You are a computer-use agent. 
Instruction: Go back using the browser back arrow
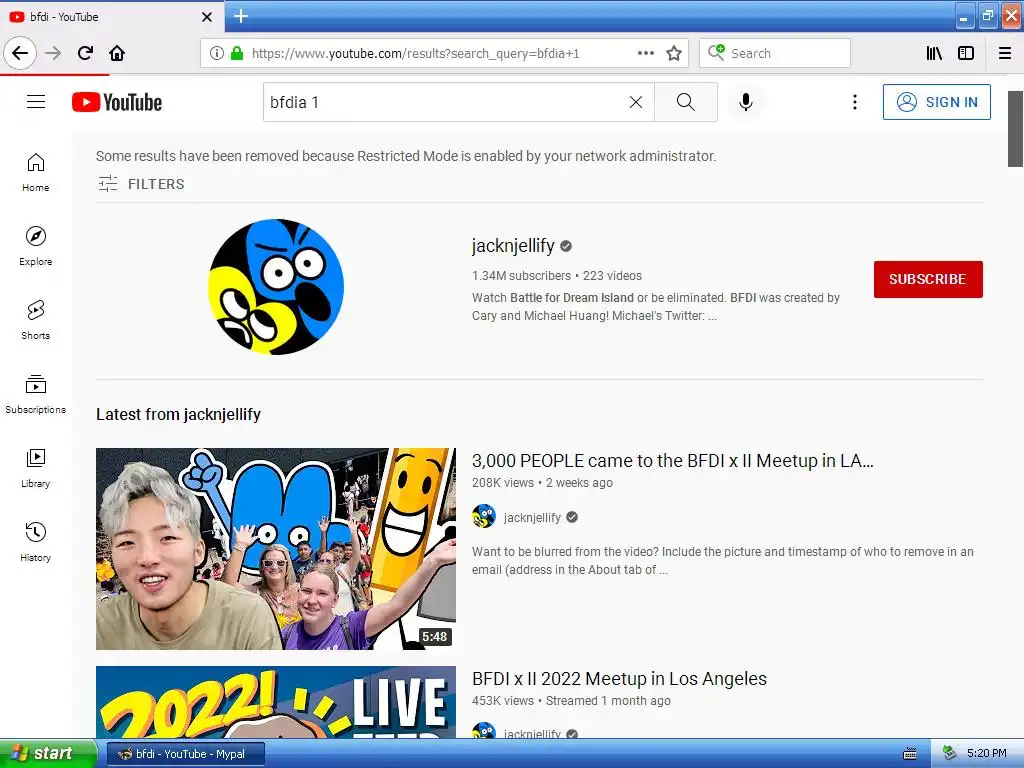coord(20,53)
